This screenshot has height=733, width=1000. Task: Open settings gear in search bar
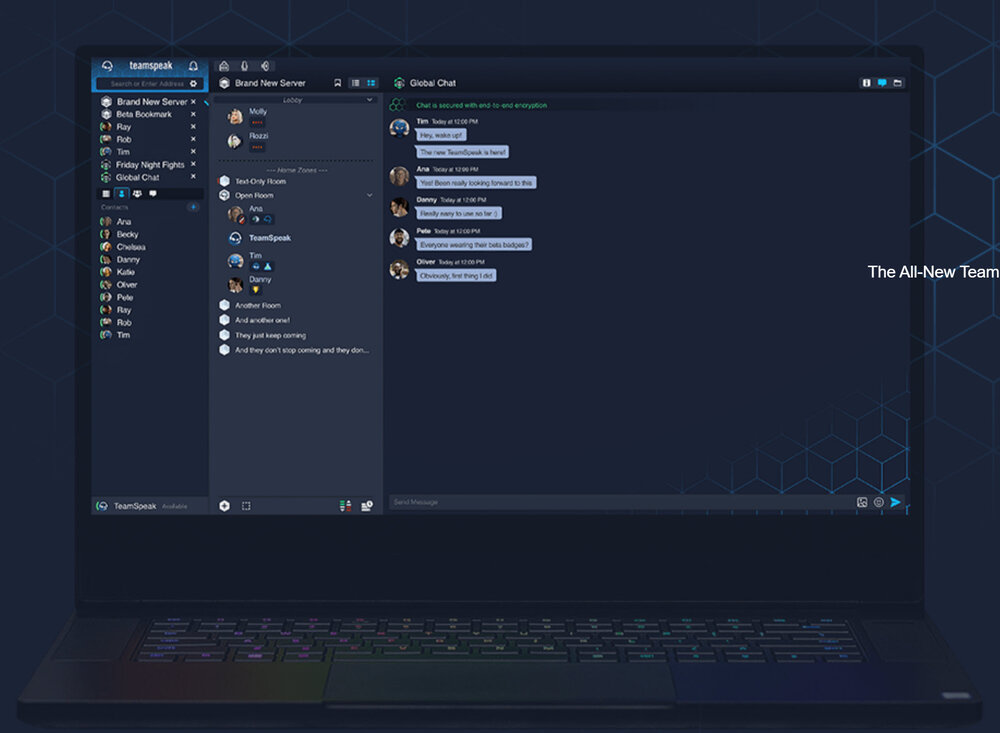tap(193, 84)
